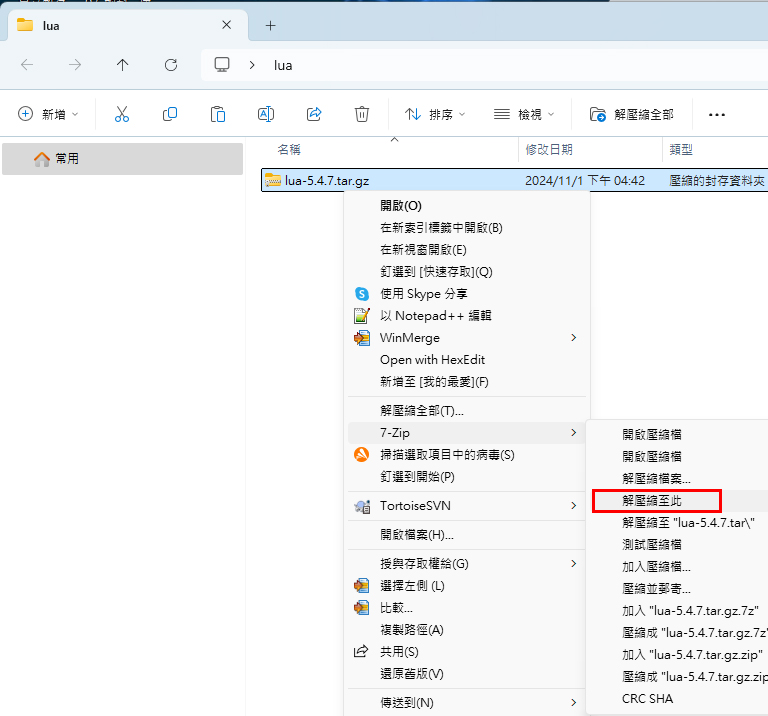Expand the WinMerge submenu arrow
The height and width of the screenshot is (716, 768).
pyautogui.click(x=574, y=337)
